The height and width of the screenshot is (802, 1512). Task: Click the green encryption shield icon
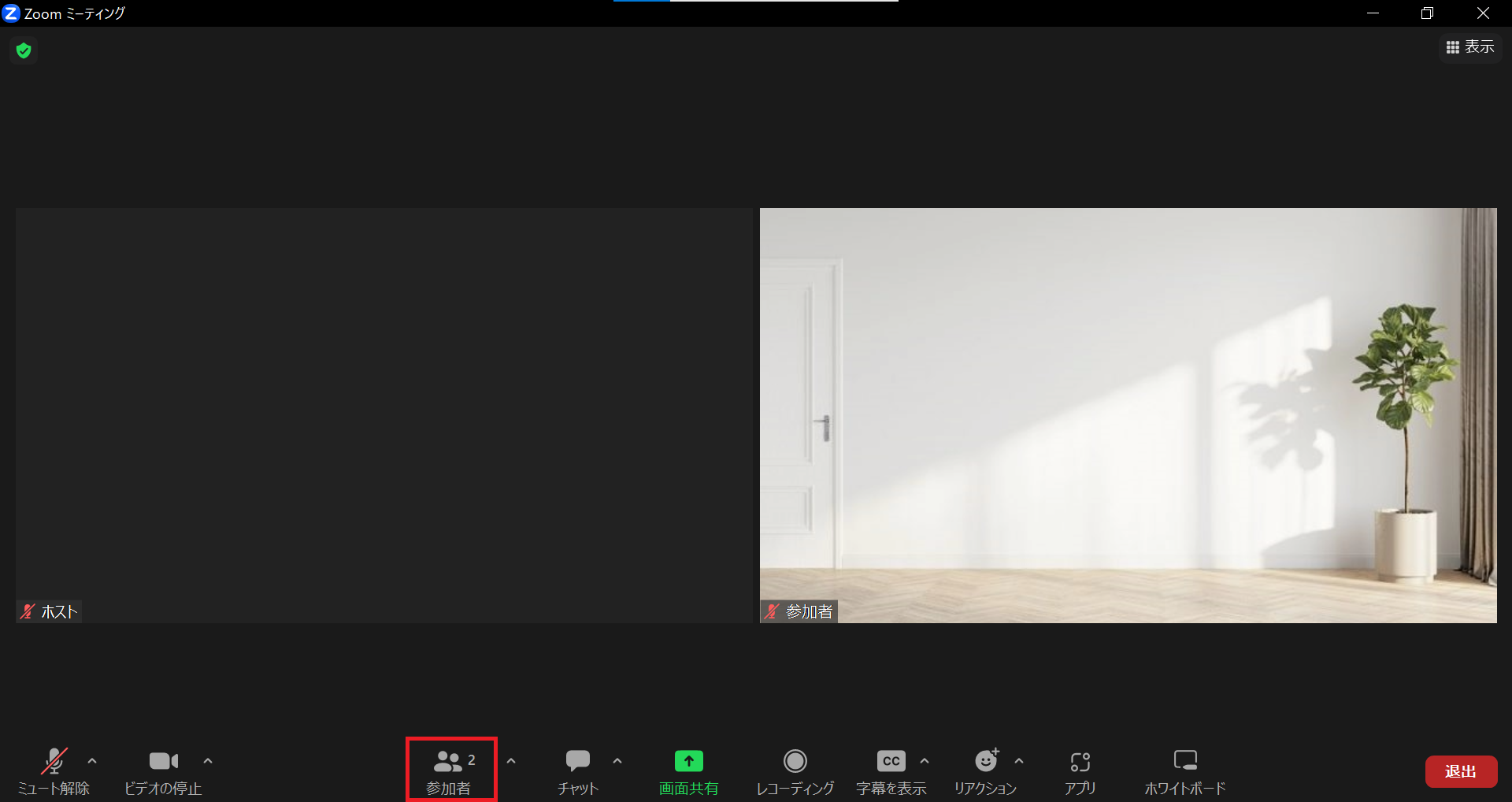pos(24,51)
